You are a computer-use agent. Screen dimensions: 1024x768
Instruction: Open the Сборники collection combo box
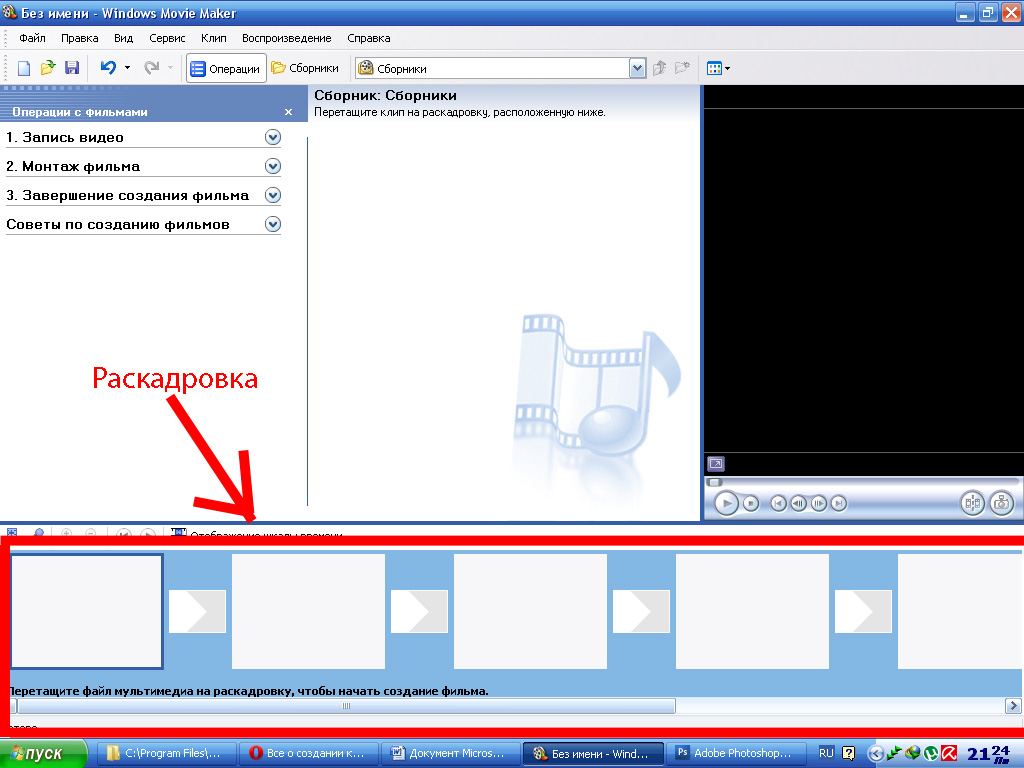tap(501, 68)
